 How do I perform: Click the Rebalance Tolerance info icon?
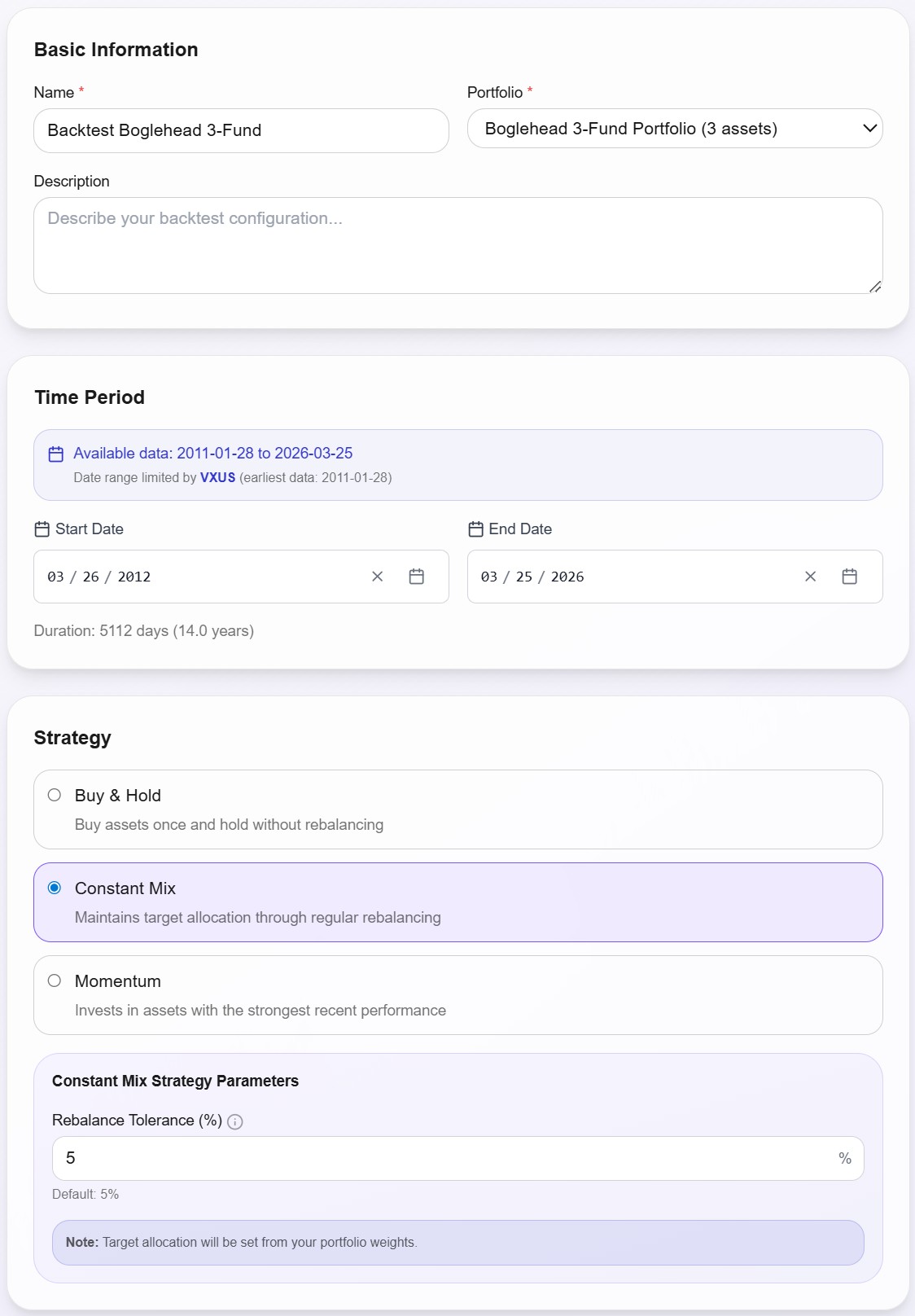(235, 1122)
